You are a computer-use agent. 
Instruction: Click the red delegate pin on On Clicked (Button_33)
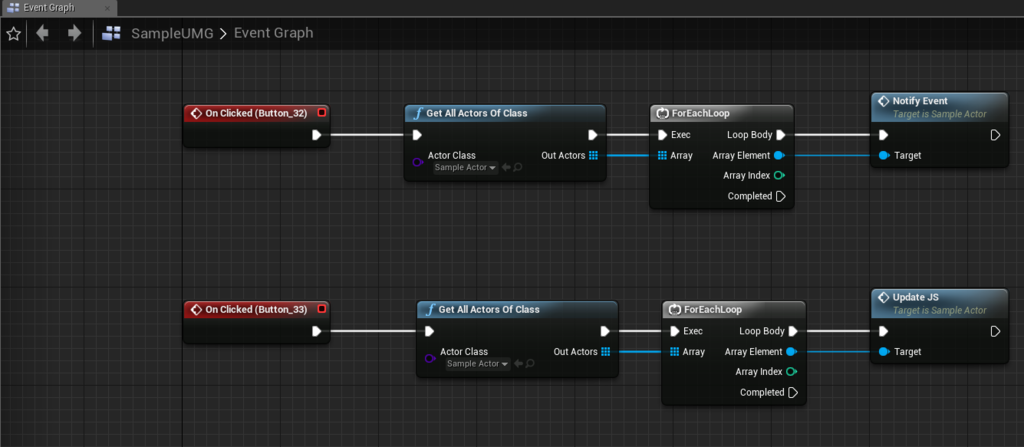321,309
